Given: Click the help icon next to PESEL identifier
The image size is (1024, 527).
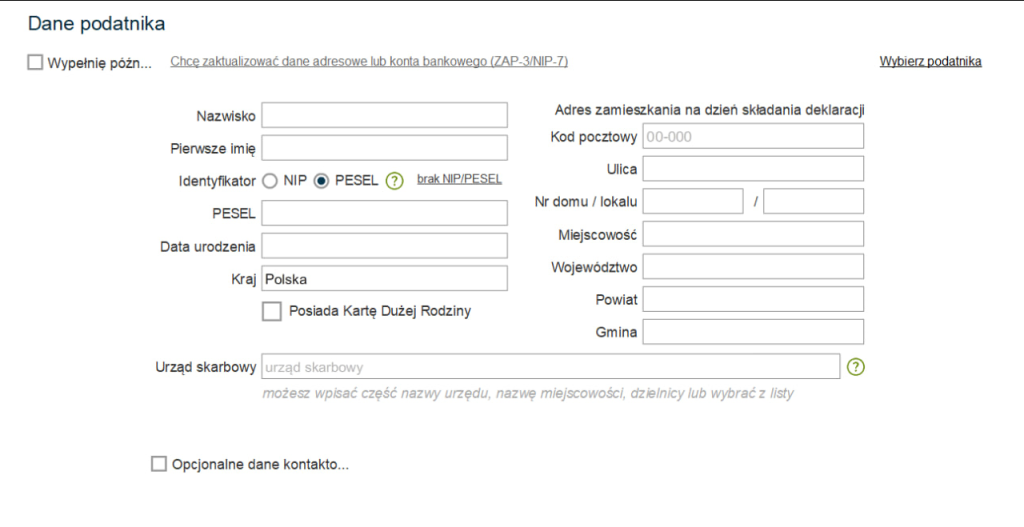Looking at the screenshot, I should [x=394, y=181].
